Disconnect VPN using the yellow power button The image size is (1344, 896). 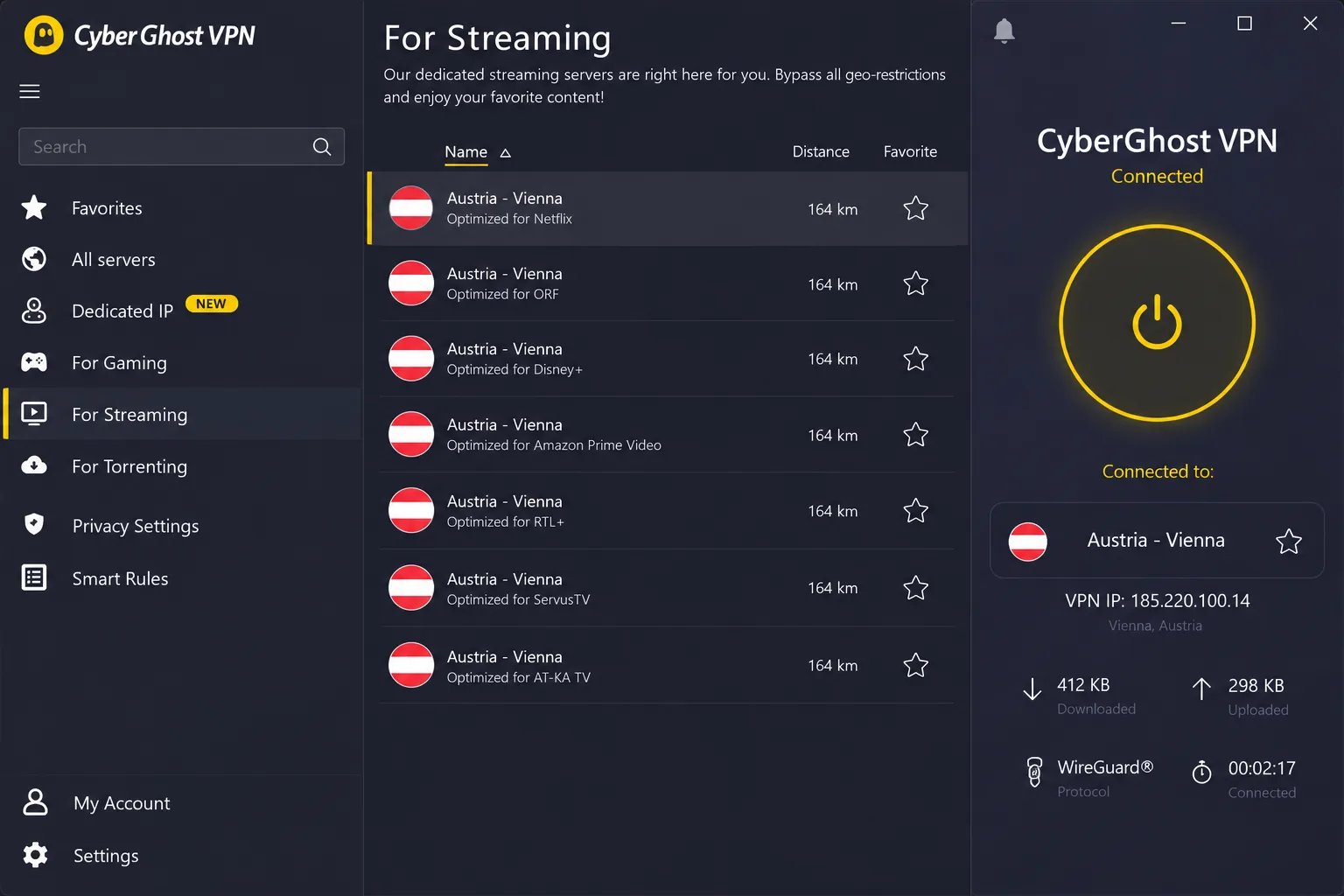click(1157, 323)
